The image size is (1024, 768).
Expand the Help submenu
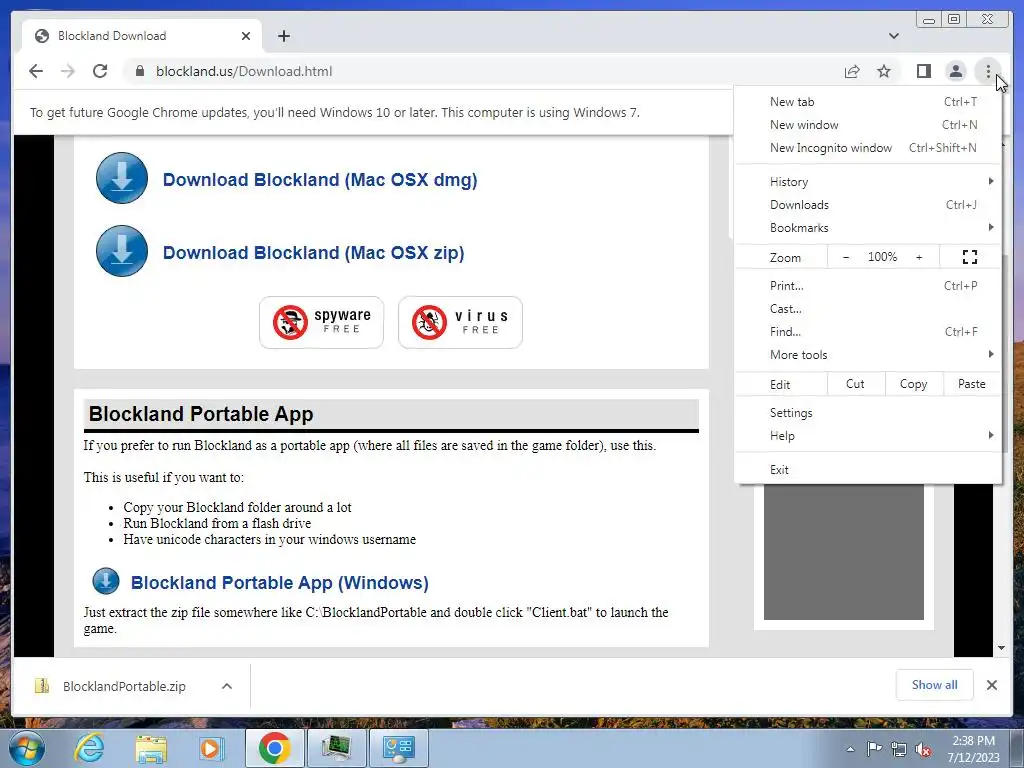pos(868,436)
